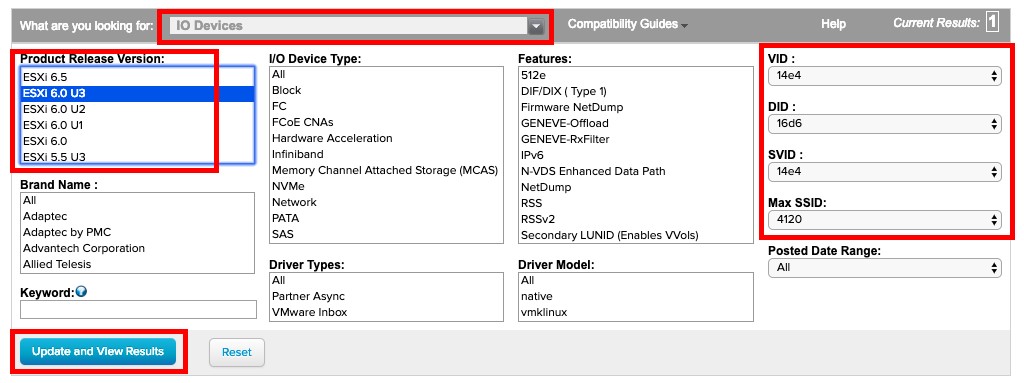
Task: Select ESXi 6.0 U3 release version
Action: click(137, 93)
